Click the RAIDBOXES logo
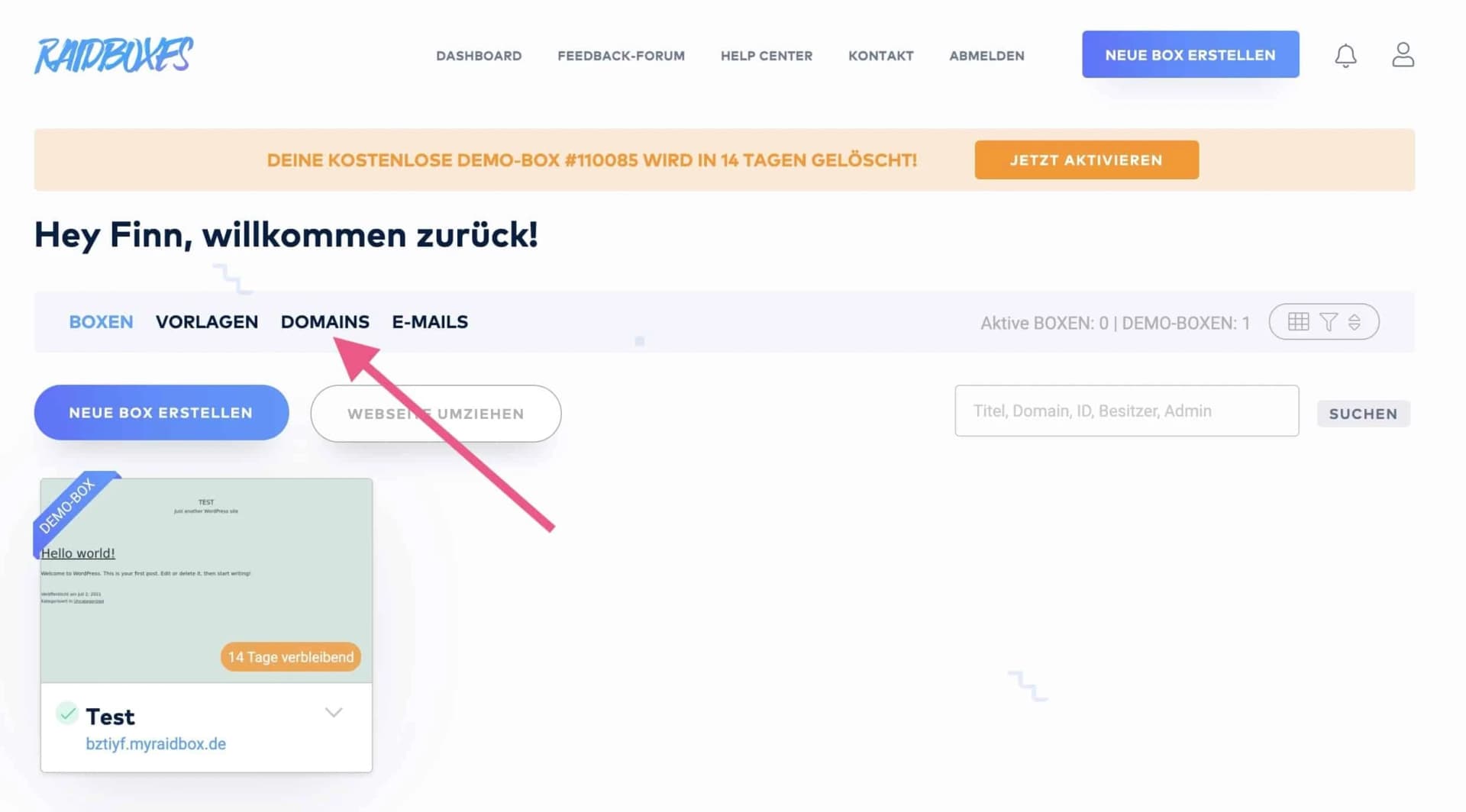The image size is (1466, 812). click(113, 55)
